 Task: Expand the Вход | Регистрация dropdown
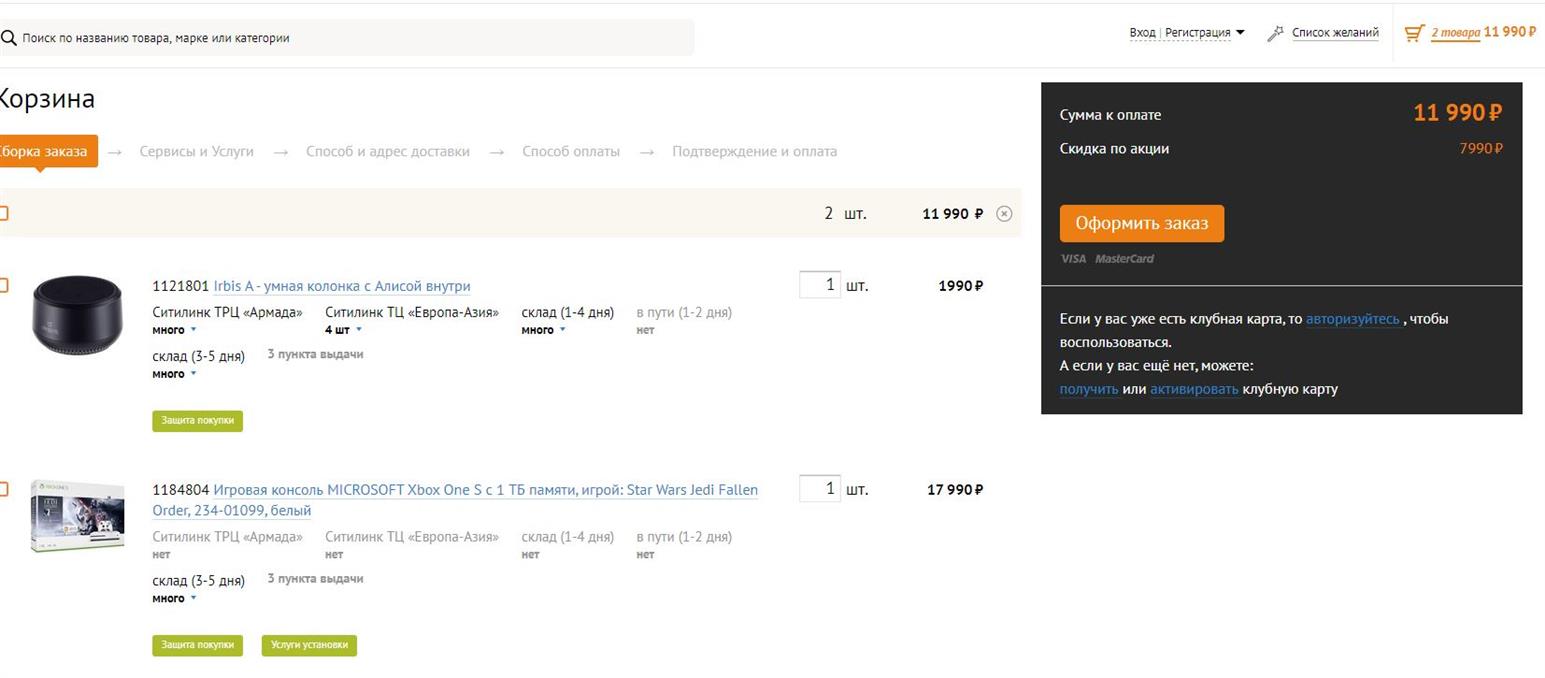point(1186,33)
